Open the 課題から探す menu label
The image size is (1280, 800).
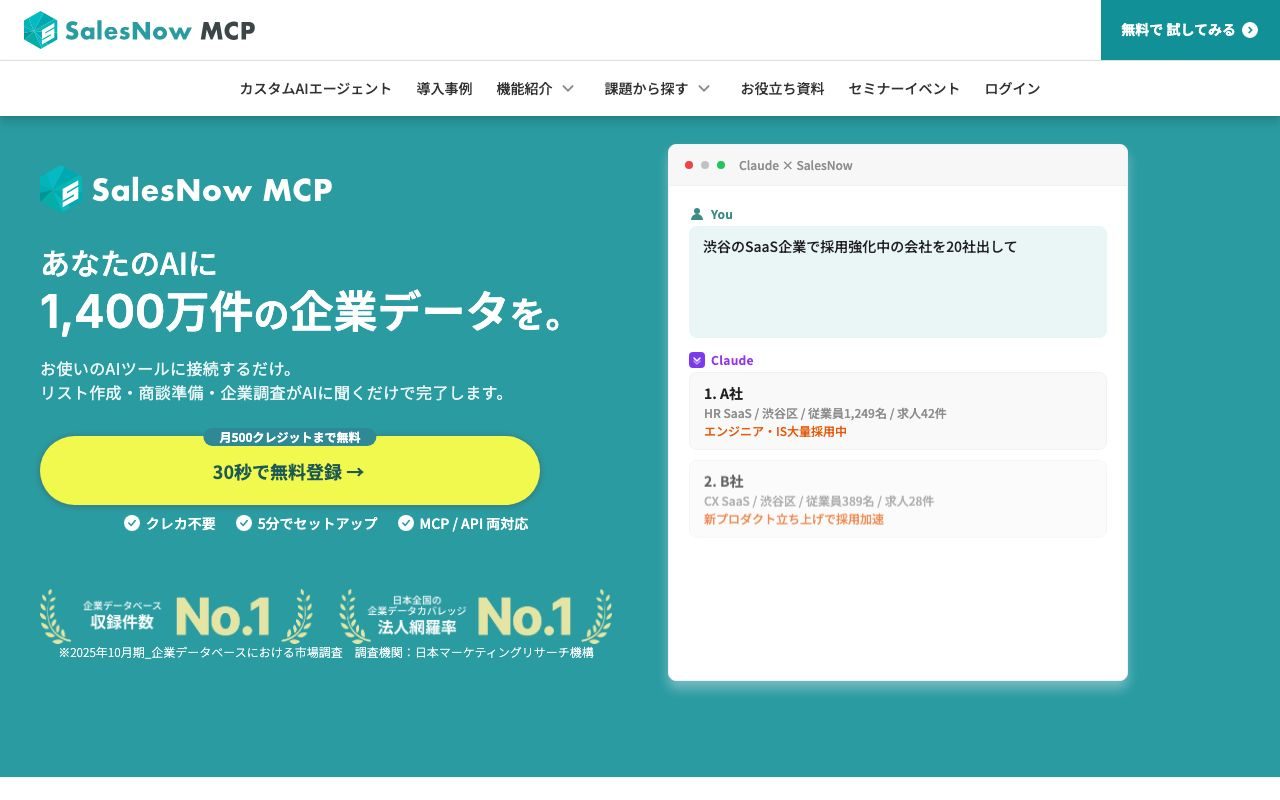coord(646,88)
